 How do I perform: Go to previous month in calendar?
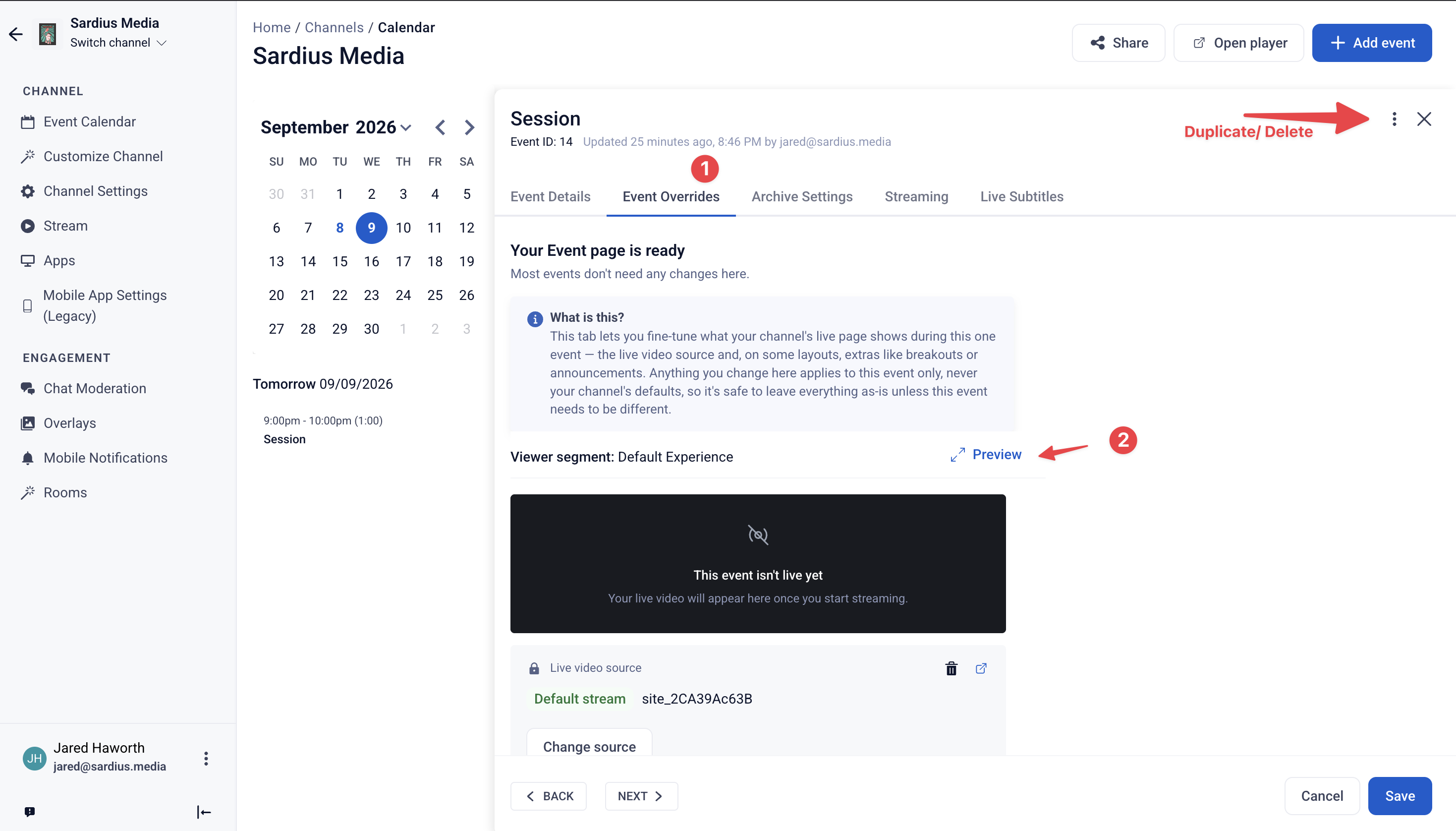point(440,127)
